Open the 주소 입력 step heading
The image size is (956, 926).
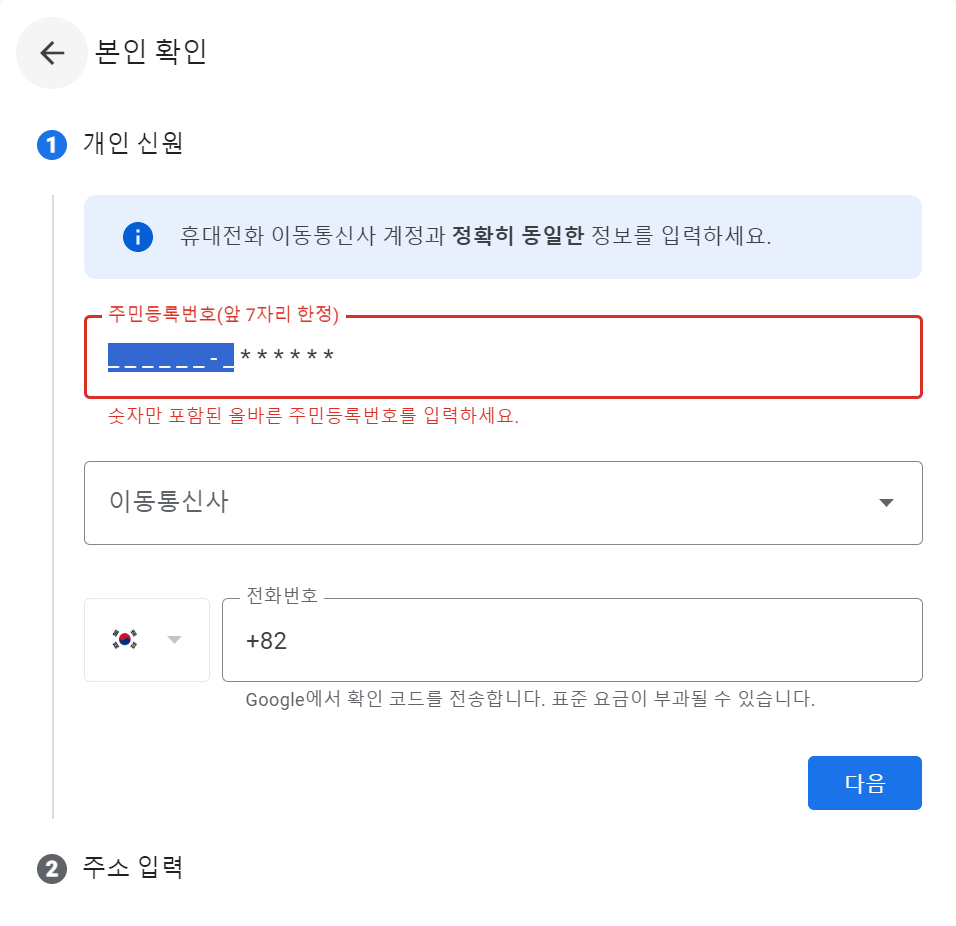pyautogui.click(x=132, y=867)
